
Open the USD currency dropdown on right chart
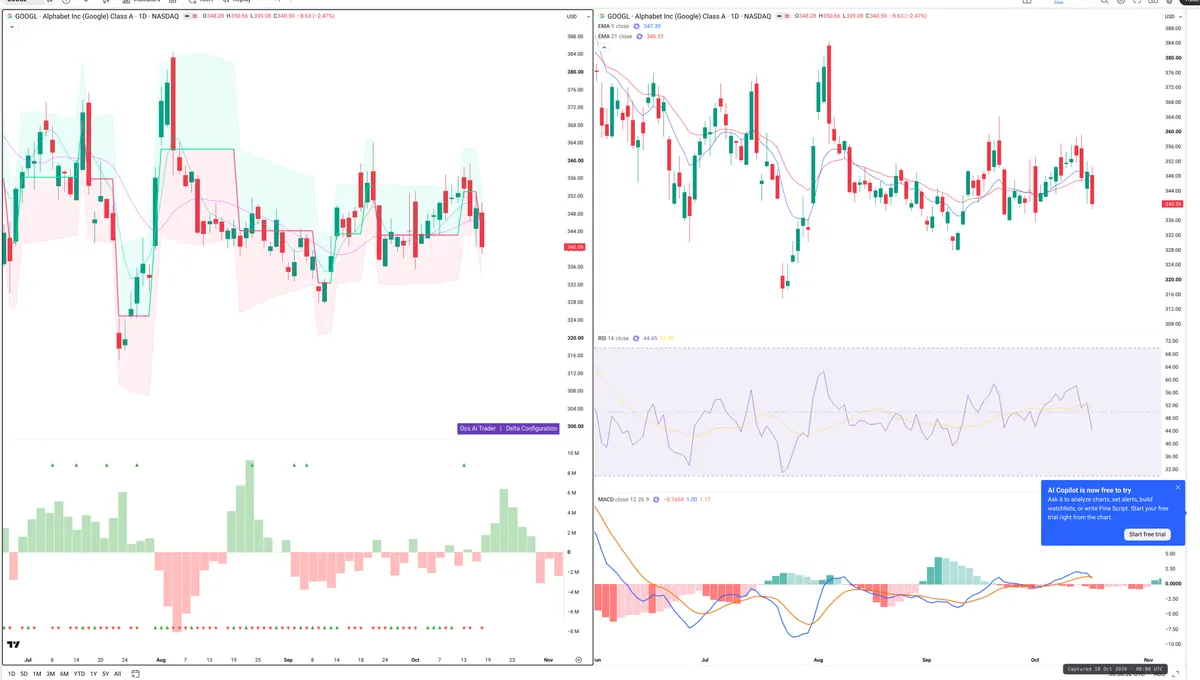[x=1172, y=16]
